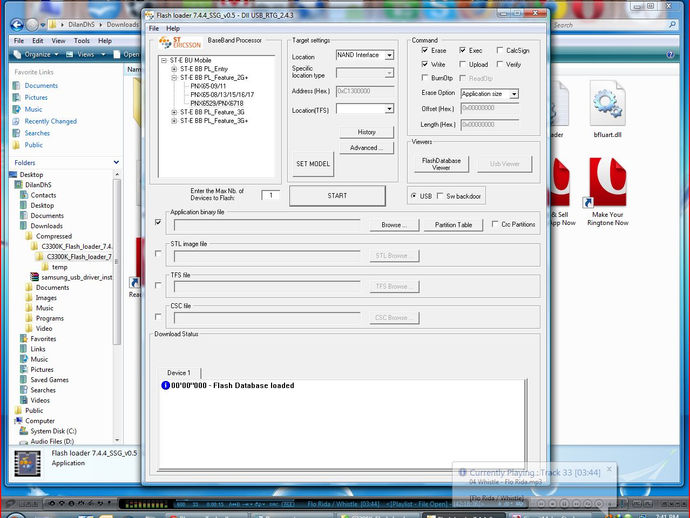Select the Device 1 tab
Image resolution: width=690 pixels, height=518 pixels.
click(179, 373)
